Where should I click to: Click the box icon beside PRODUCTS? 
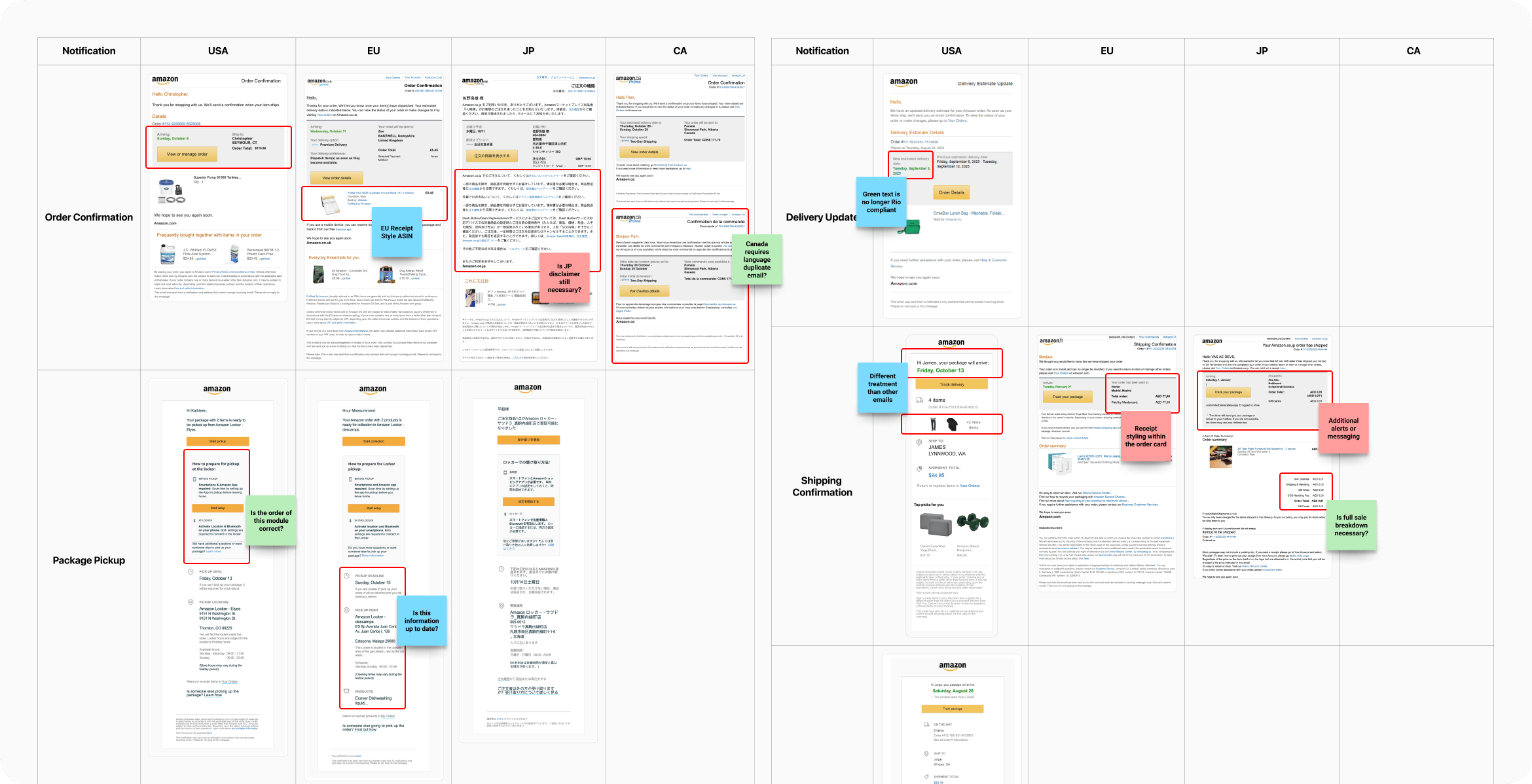click(347, 691)
